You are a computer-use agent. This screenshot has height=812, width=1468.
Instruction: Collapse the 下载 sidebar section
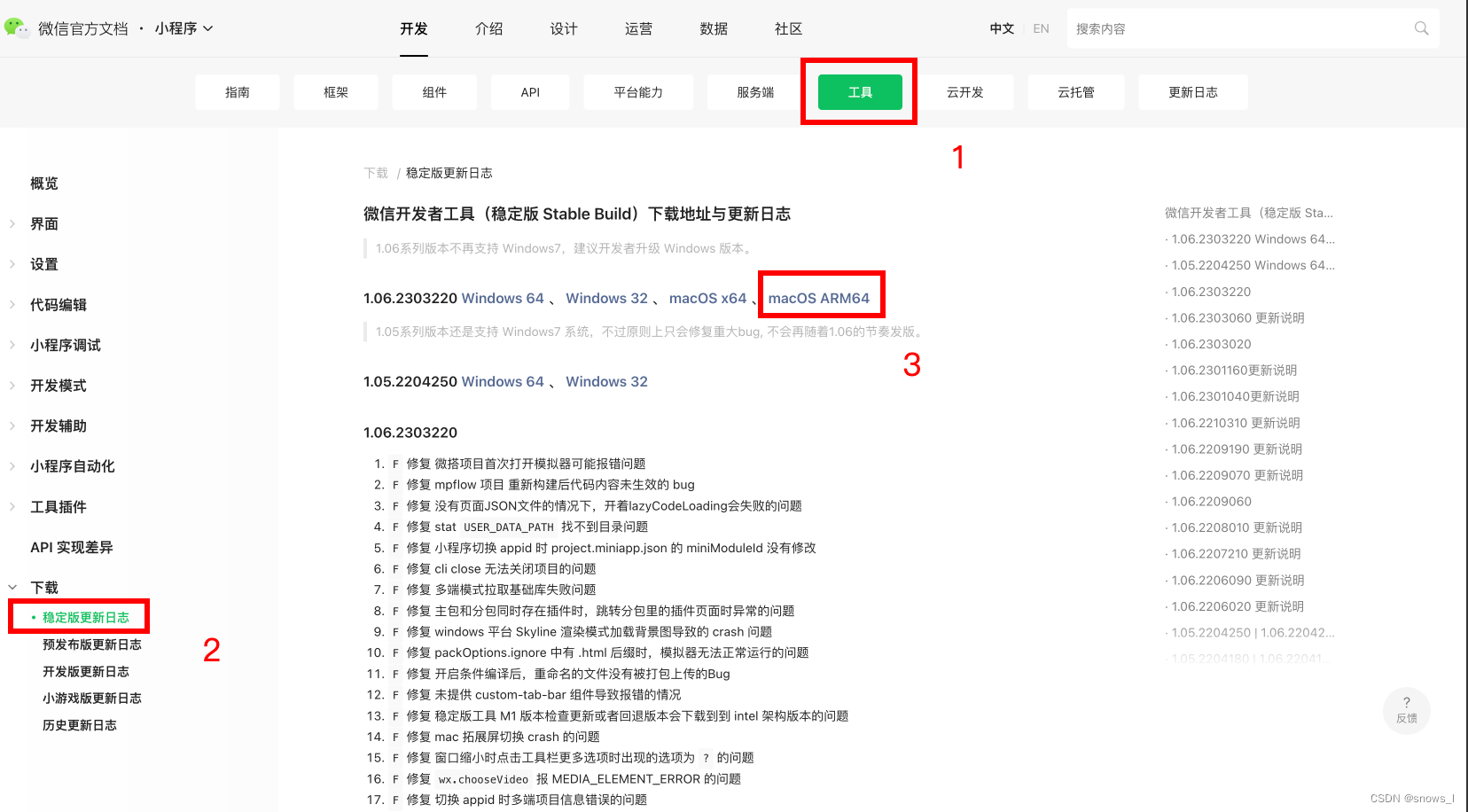12,588
